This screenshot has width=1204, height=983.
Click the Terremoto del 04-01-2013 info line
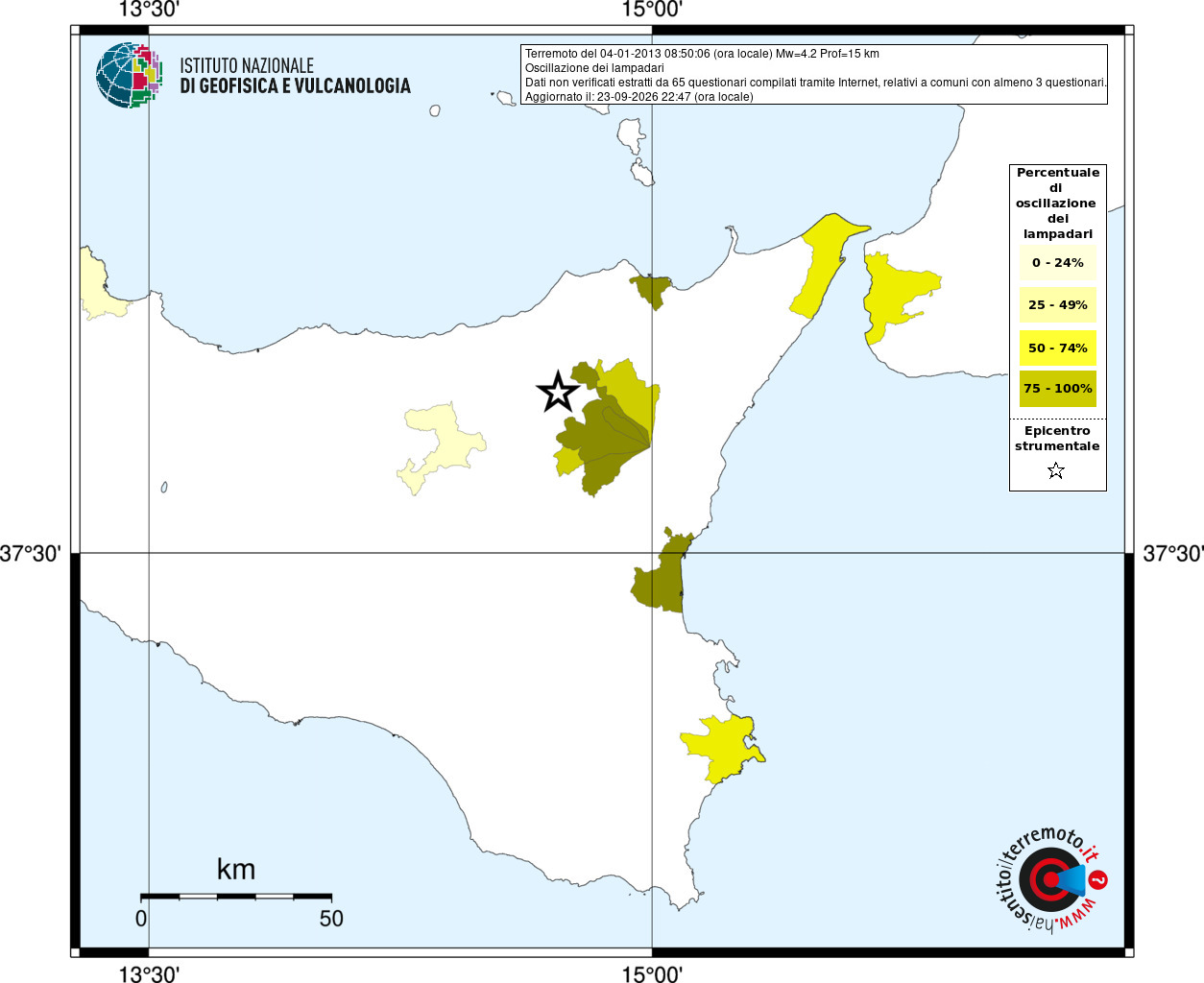pos(702,54)
